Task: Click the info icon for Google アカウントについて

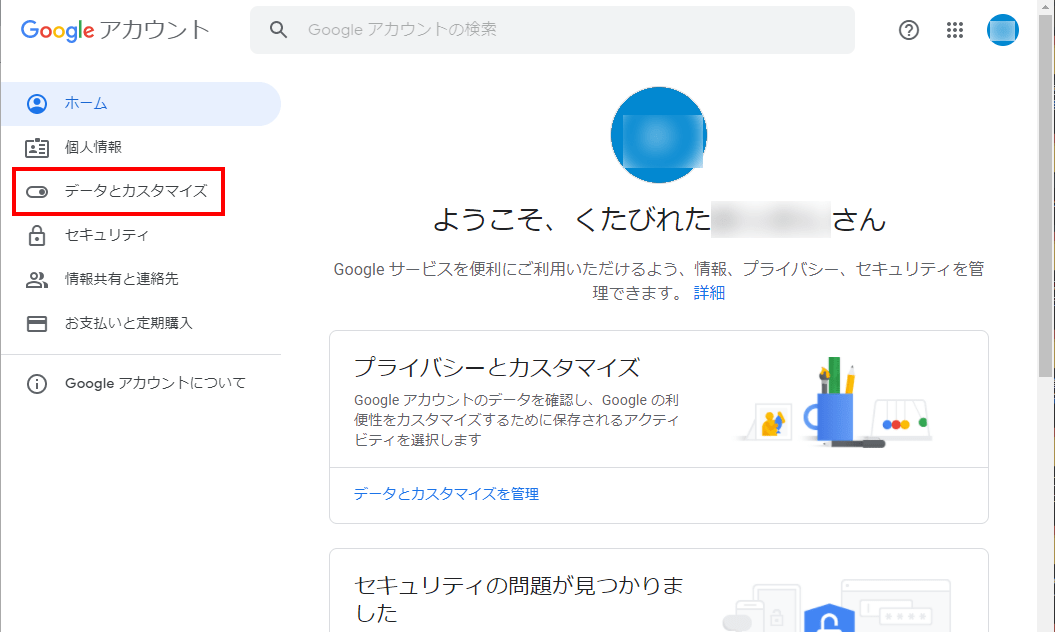Action: tap(37, 384)
